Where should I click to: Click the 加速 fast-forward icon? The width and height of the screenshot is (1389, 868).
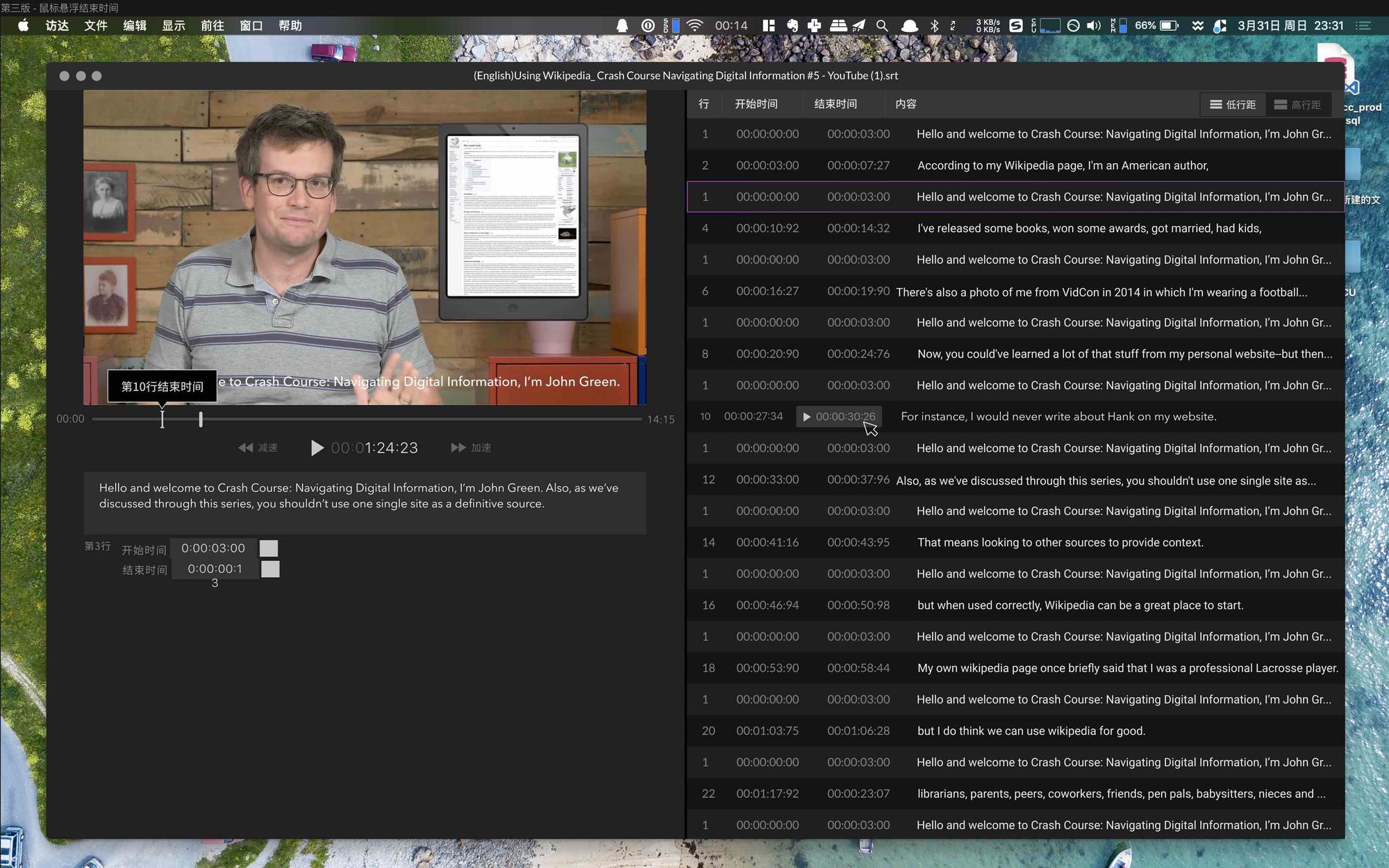458,448
